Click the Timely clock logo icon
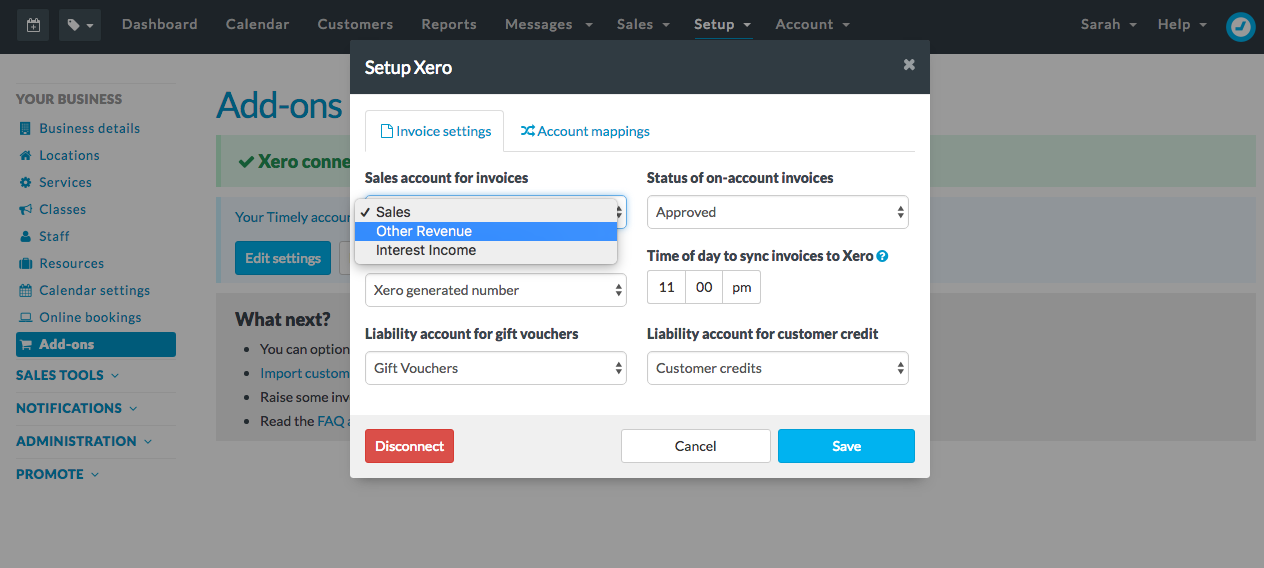Image resolution: width=1264 pixels, height=568 pixels. point(1240,26)
